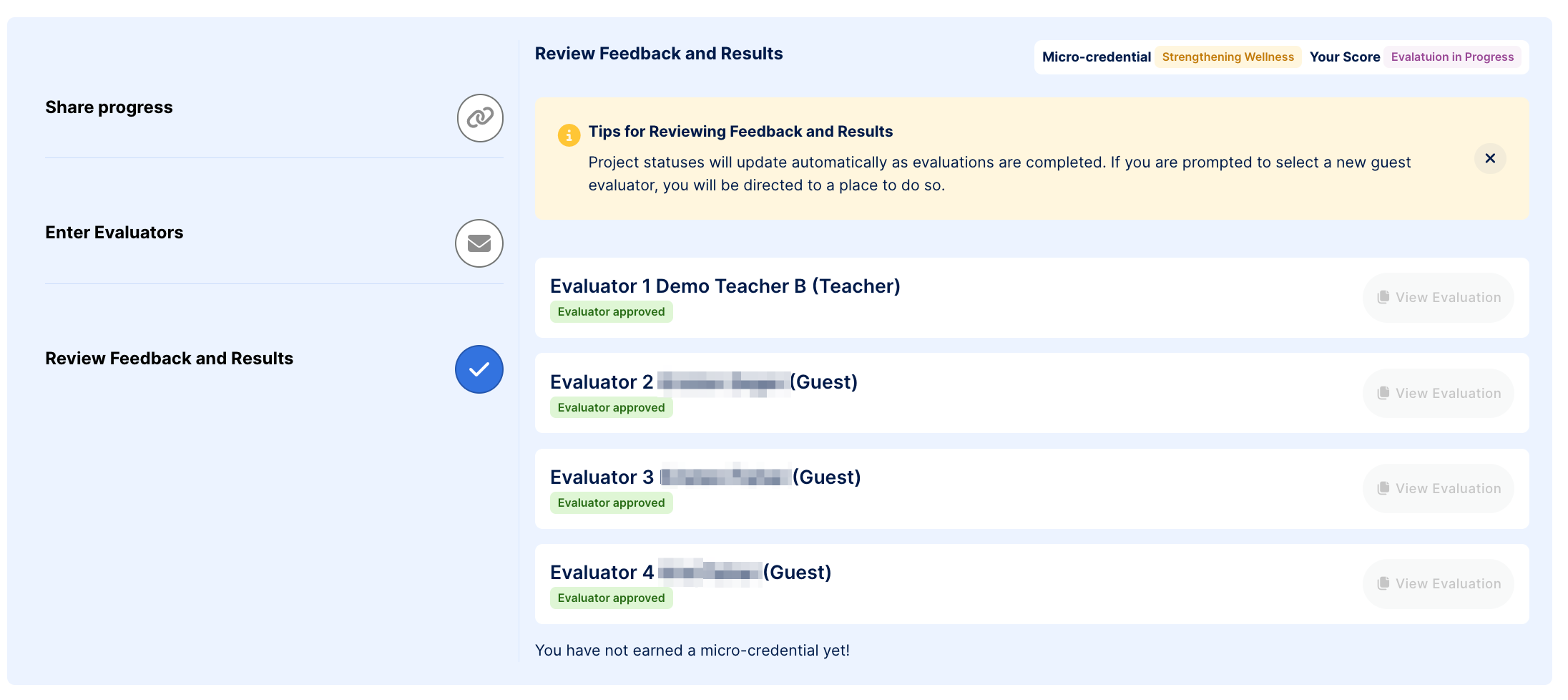The height and width of the screenshot is (700, 1568).
Task: Click the Share progress link icon
Action: point(480,118)
